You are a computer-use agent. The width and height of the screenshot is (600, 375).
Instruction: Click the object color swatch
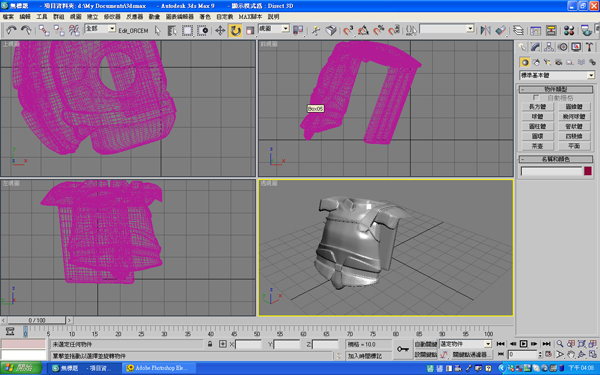pos(588,171)
